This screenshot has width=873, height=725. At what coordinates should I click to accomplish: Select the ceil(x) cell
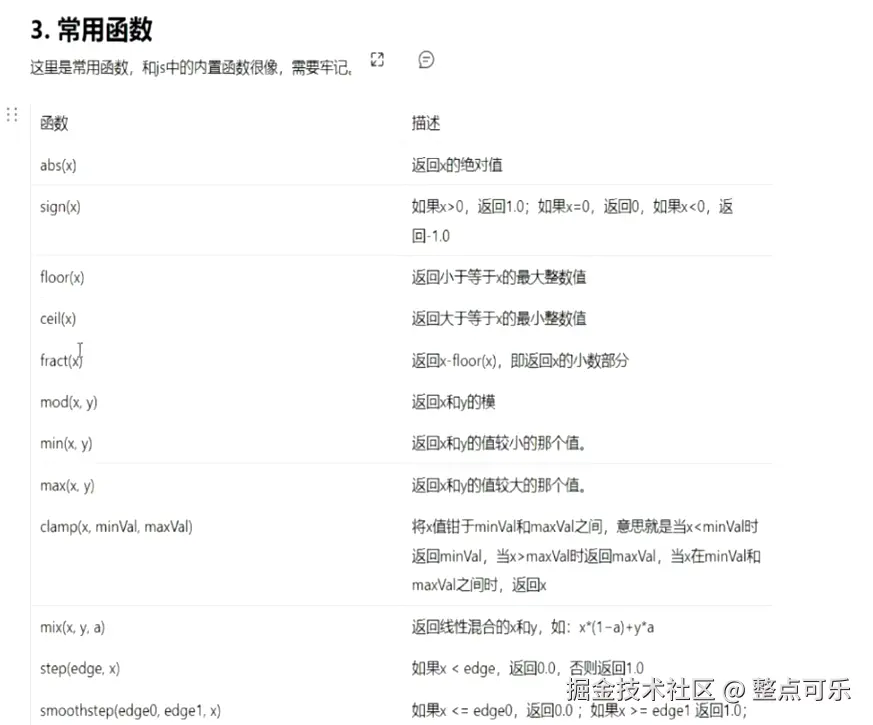(x=58, y=319)
